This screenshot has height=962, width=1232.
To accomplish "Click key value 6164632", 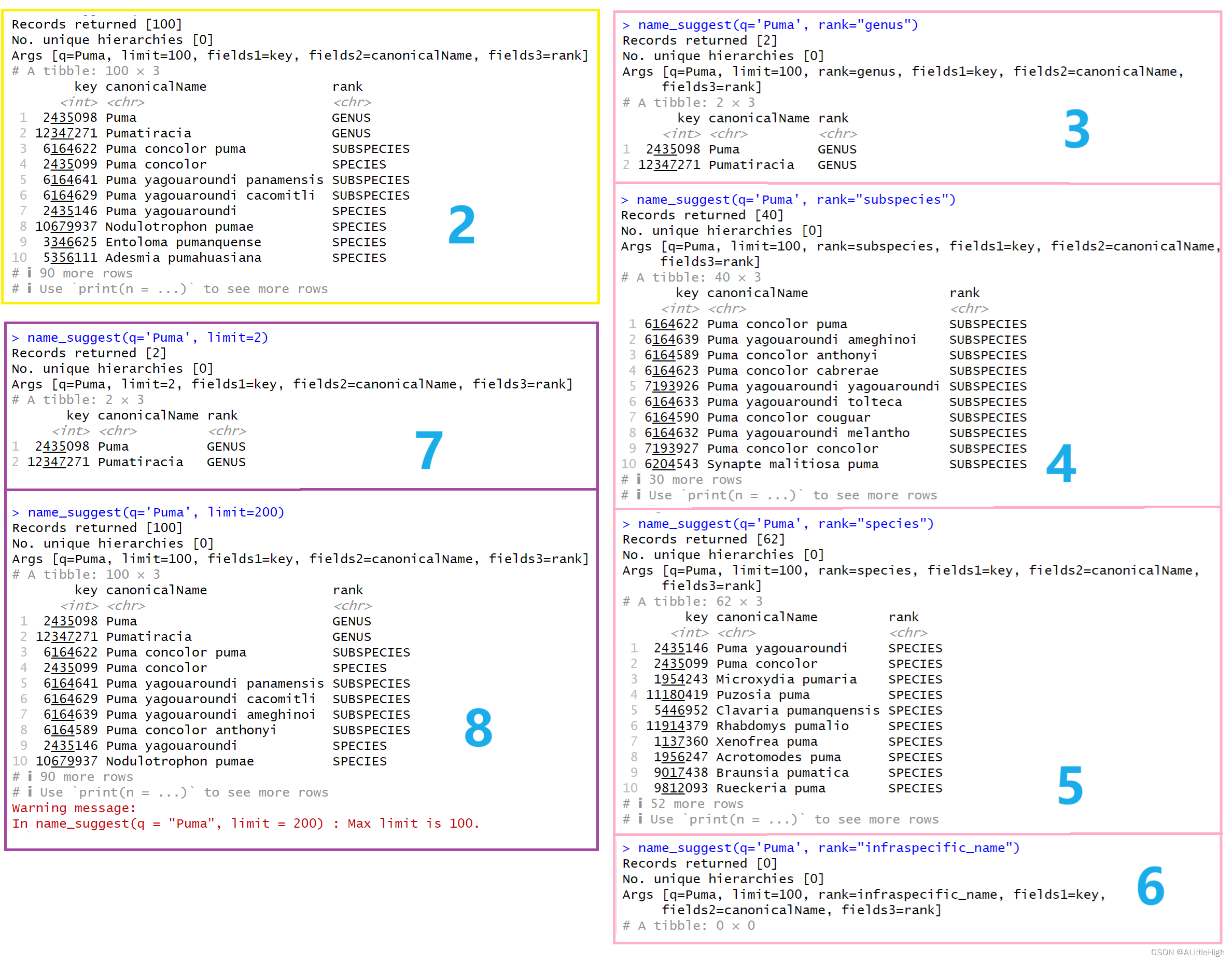I will [x=672, y=434].
